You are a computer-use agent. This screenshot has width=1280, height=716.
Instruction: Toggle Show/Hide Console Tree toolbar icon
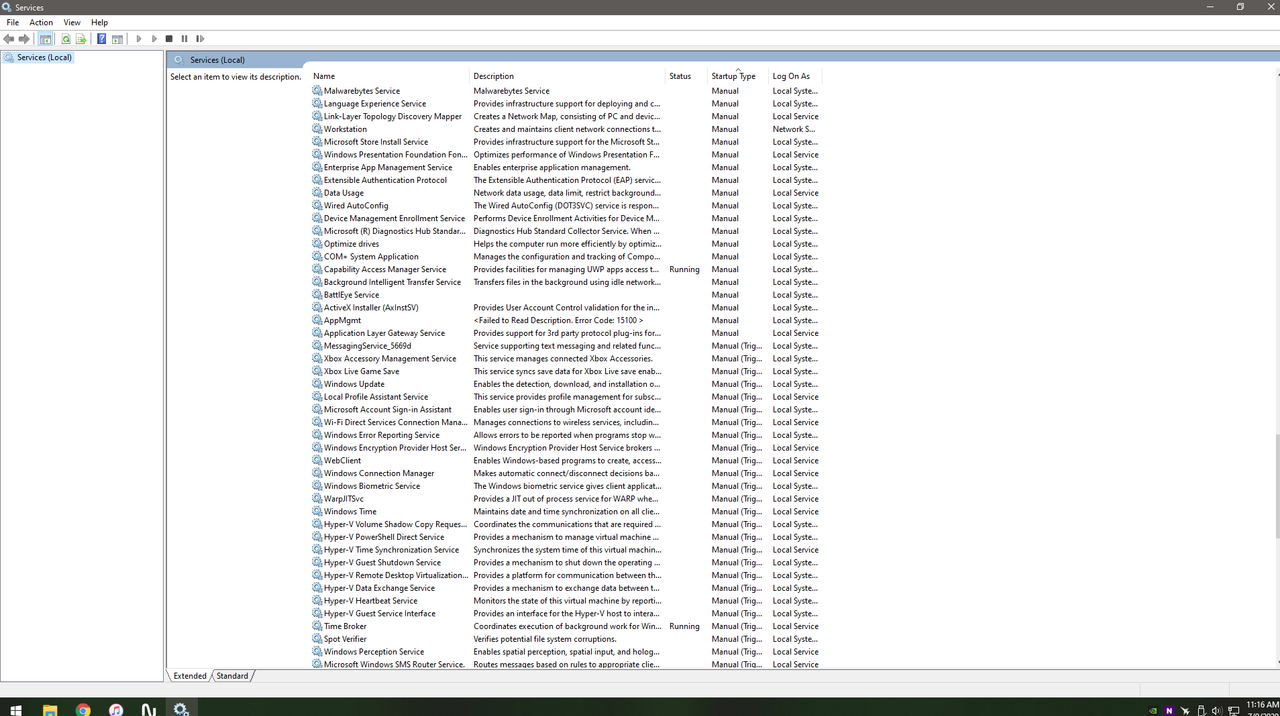click(x=45, y=39)
